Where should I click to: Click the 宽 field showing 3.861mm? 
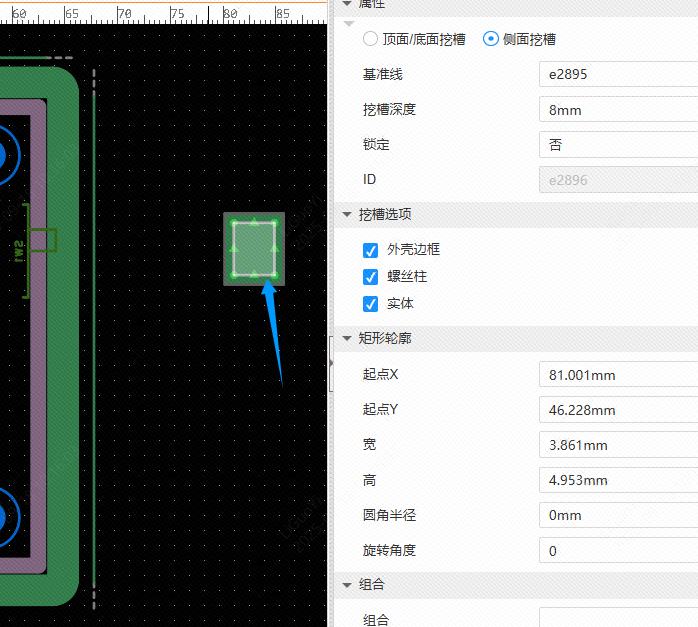[617, 445]
